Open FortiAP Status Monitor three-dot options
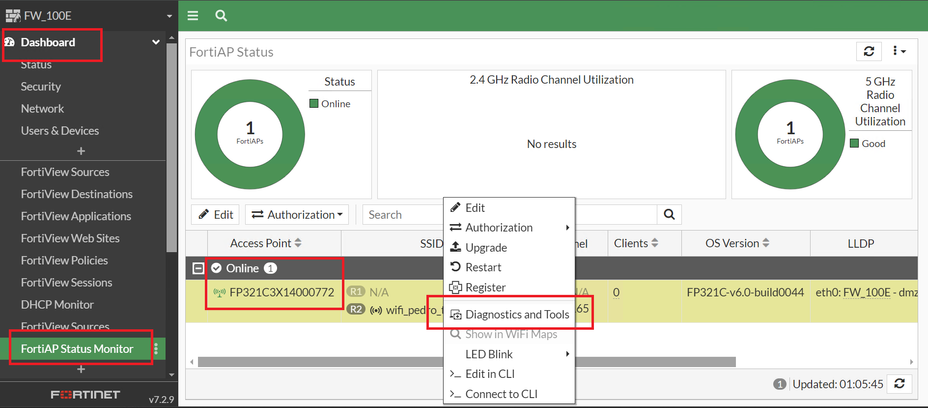Screen dimensions: 928x408 point(156,349)
